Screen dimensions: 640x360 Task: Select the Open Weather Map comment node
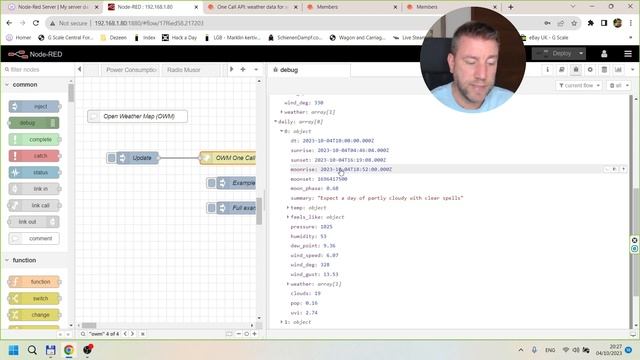(x=138, y=116)
